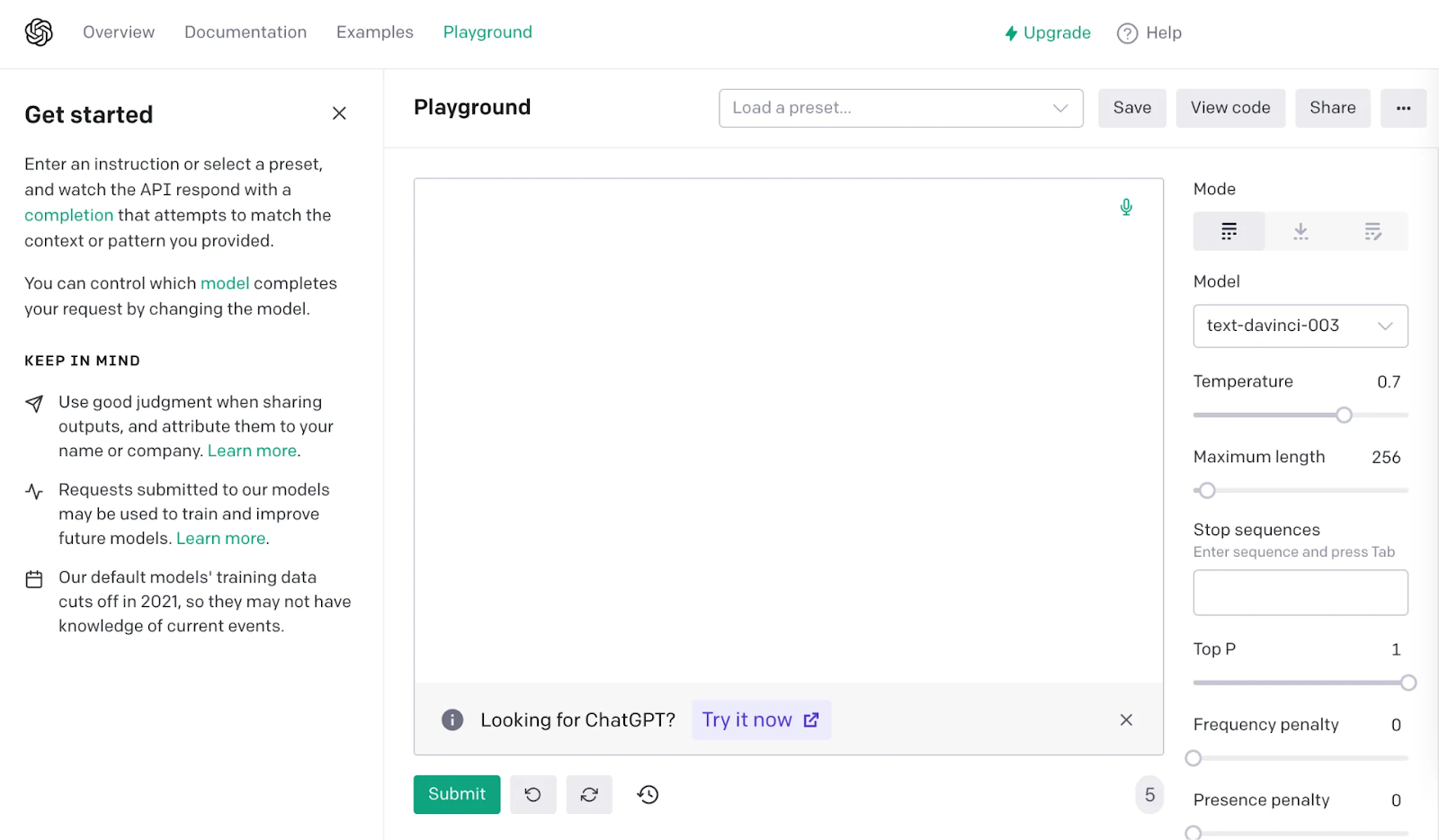Click the Top P value 1
The image size is (1439, 840).
pos(1396,649)
